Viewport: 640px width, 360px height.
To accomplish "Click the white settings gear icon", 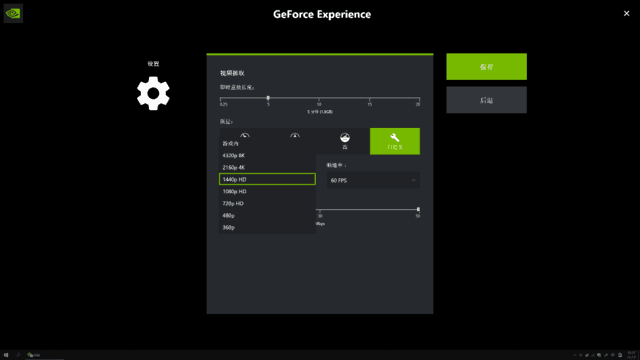I will coord(153,93).
